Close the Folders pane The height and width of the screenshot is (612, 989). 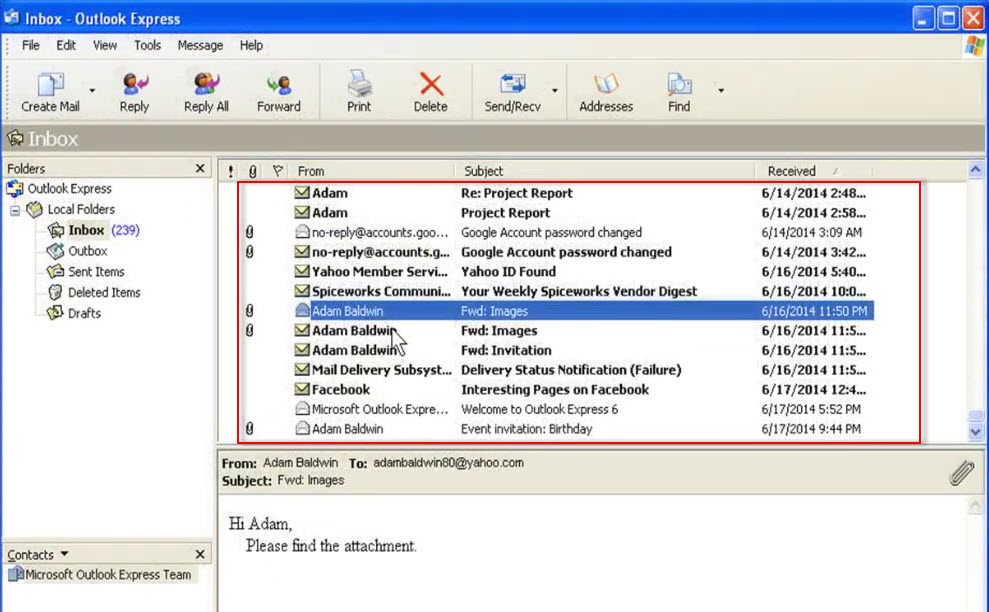point(200,168)
